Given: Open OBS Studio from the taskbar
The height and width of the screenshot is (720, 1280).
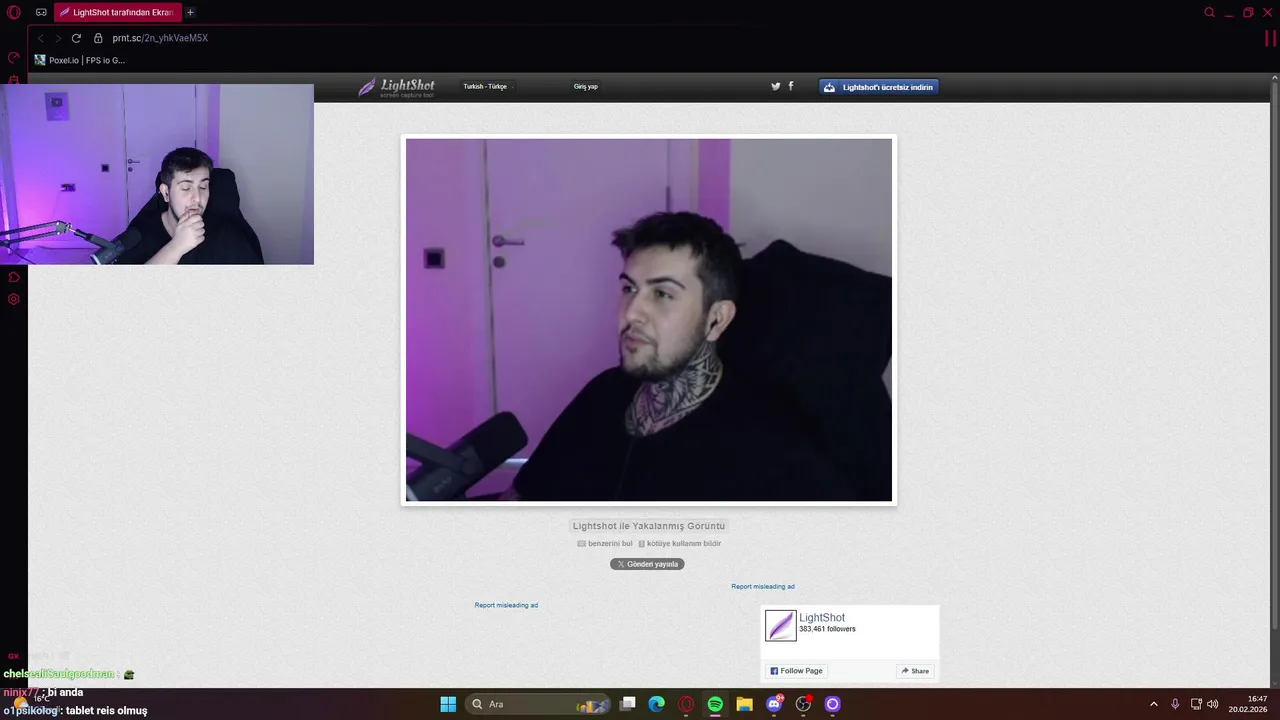Looking at the screenshot, I should pos(803,704).
